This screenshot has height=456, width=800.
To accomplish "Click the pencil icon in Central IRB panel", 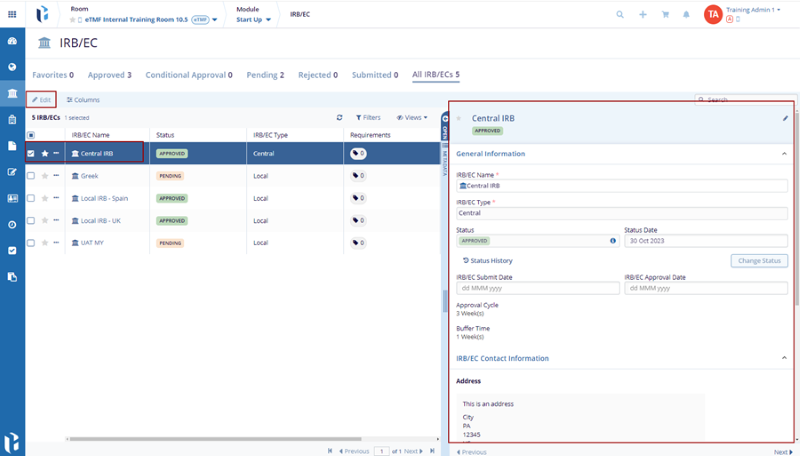I will click(785, 118).
